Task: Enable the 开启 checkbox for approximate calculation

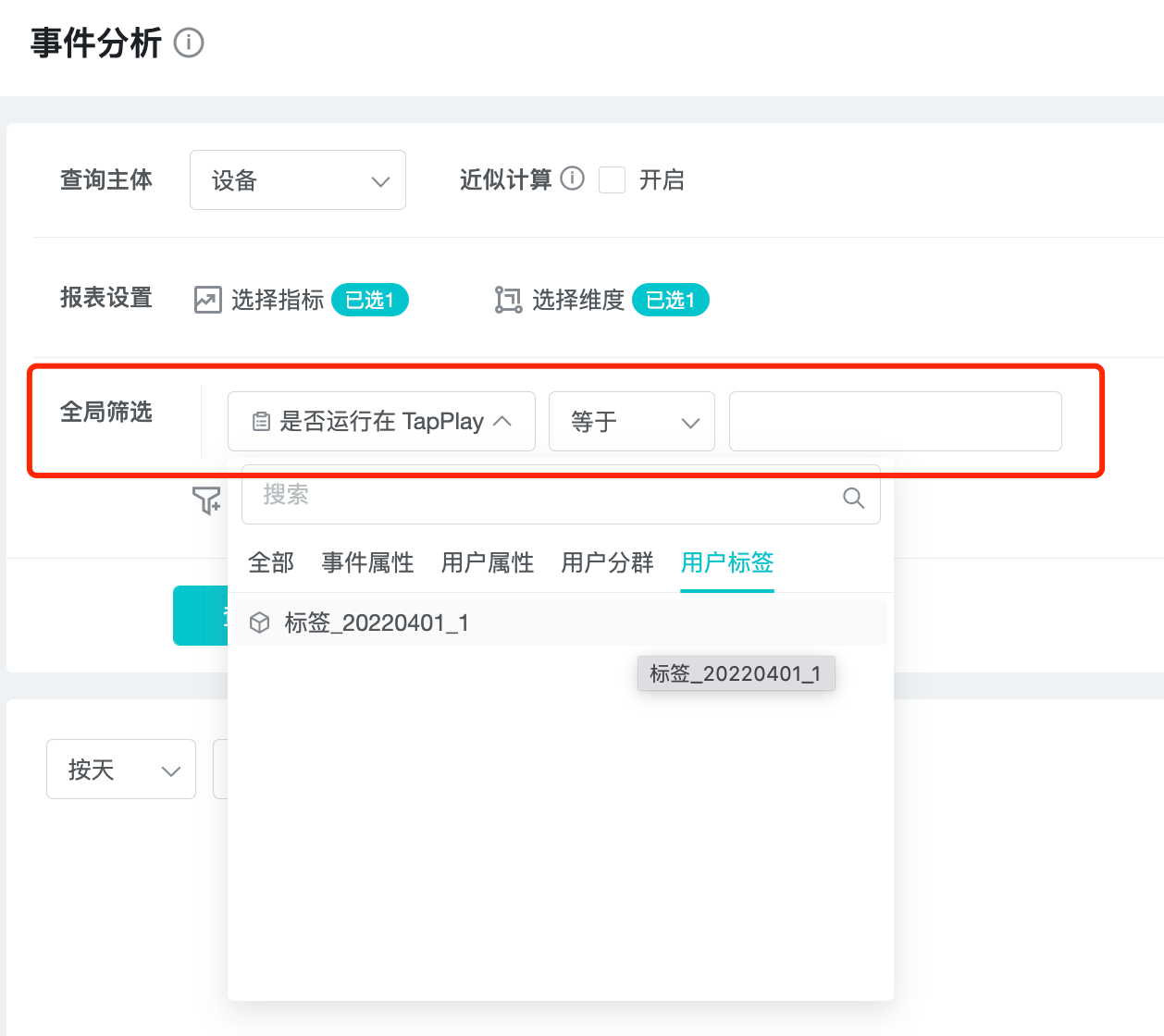Action: point(612,179)
